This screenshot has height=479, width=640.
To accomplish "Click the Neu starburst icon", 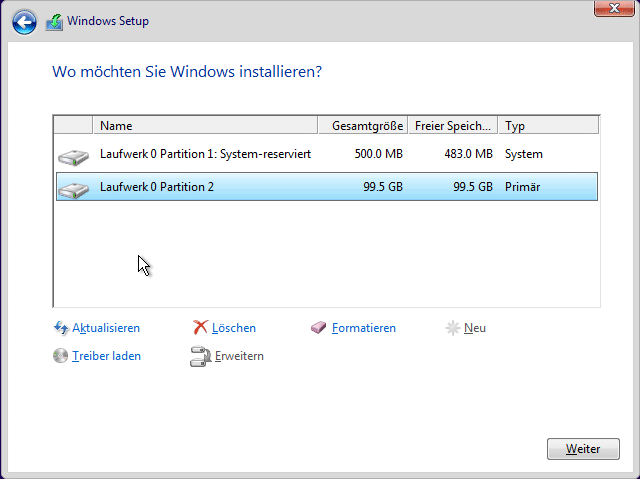I will click(x=452, y=328).
